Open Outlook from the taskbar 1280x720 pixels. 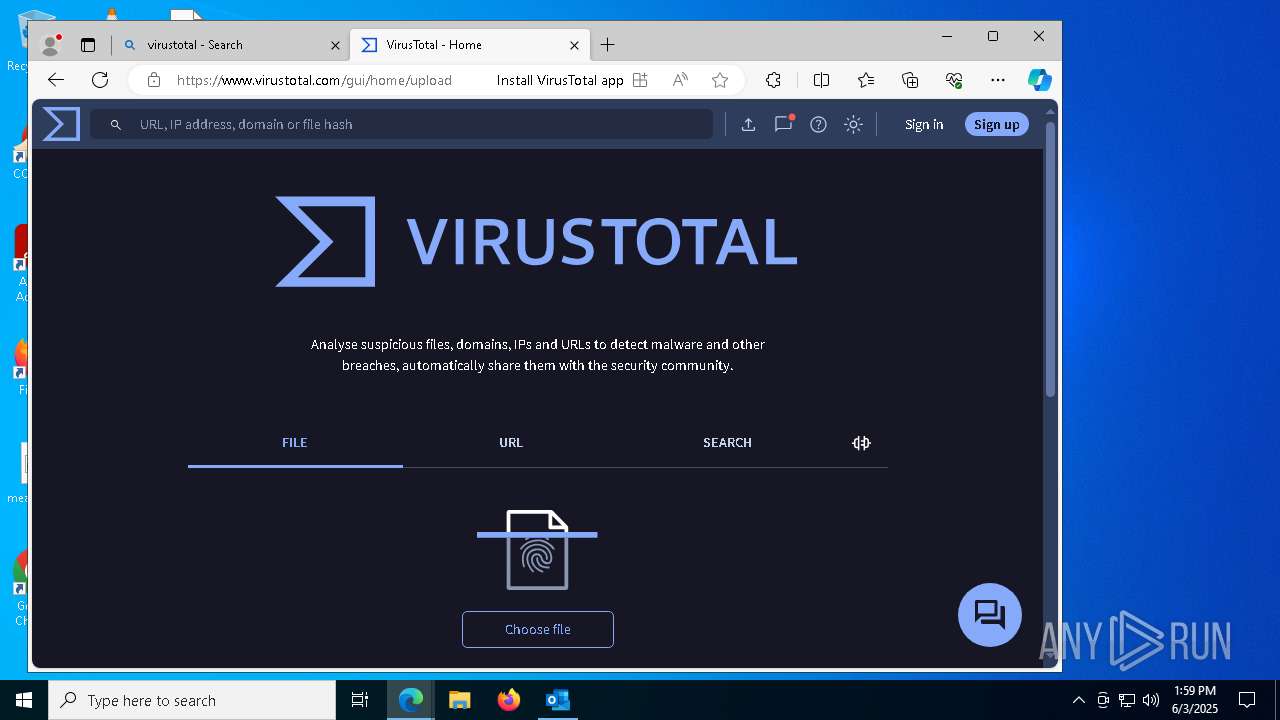pyautogui.click(x=557, y=700)
